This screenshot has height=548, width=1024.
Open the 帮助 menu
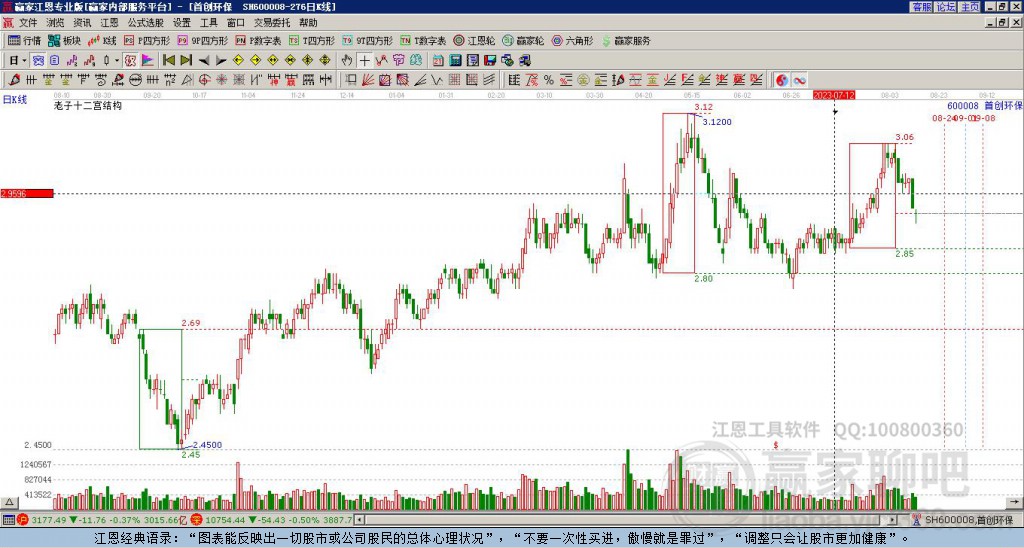point(308,23)
